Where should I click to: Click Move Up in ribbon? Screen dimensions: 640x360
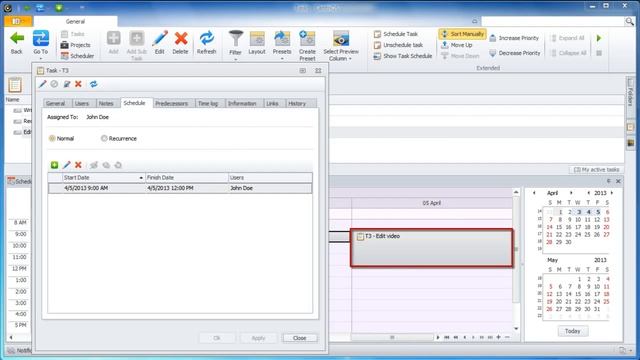pyautogui.click(x=457, y=45)
